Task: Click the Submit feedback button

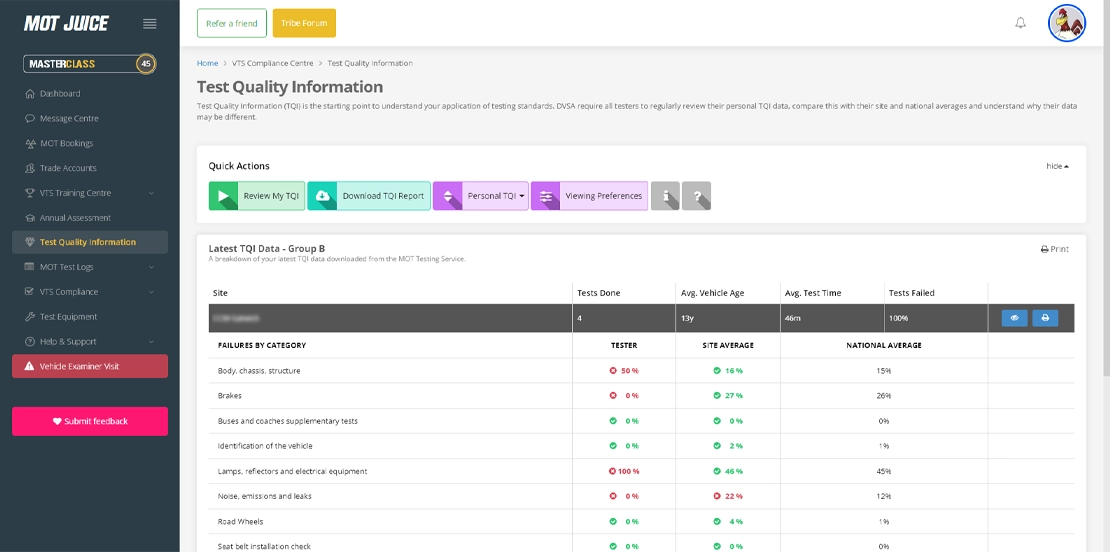Action: point(90,421)
